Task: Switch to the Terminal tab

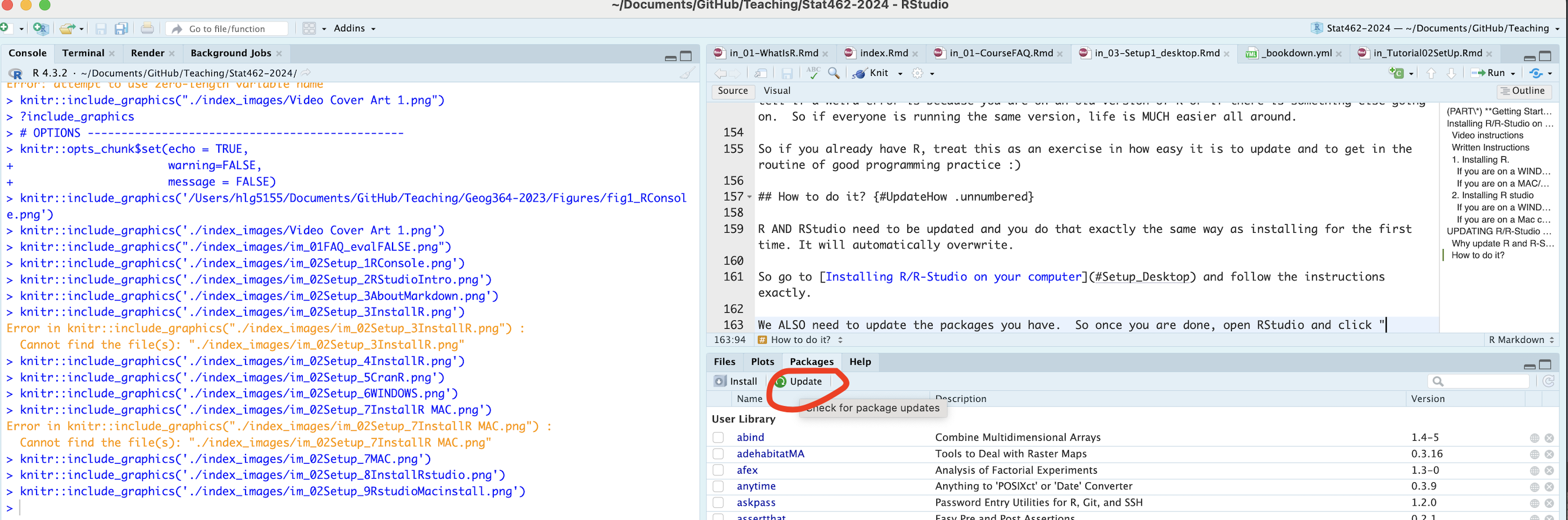Action: (x=83, y=53)
